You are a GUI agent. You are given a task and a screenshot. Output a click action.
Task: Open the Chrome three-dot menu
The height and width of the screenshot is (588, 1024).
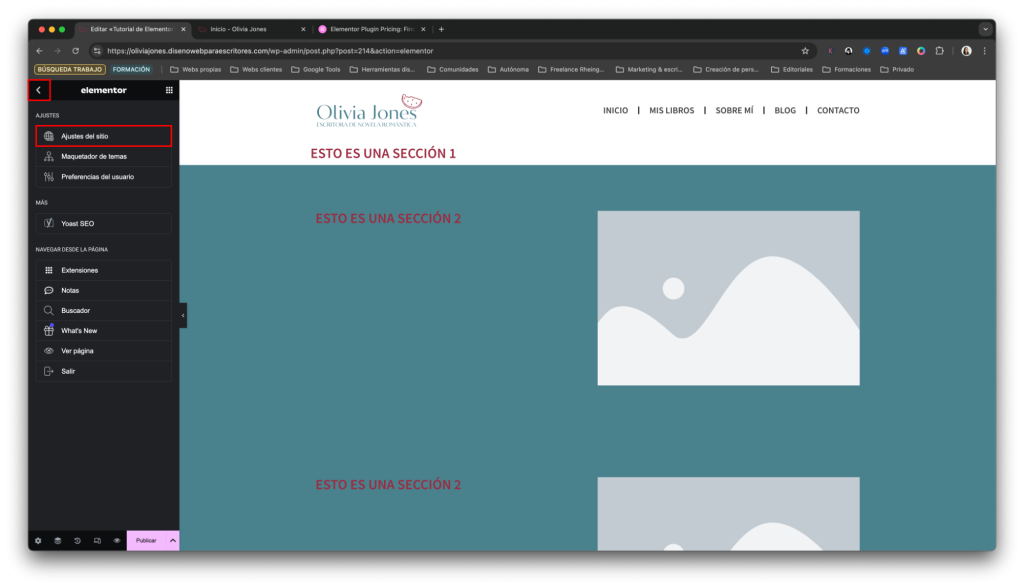pos(985,50)
